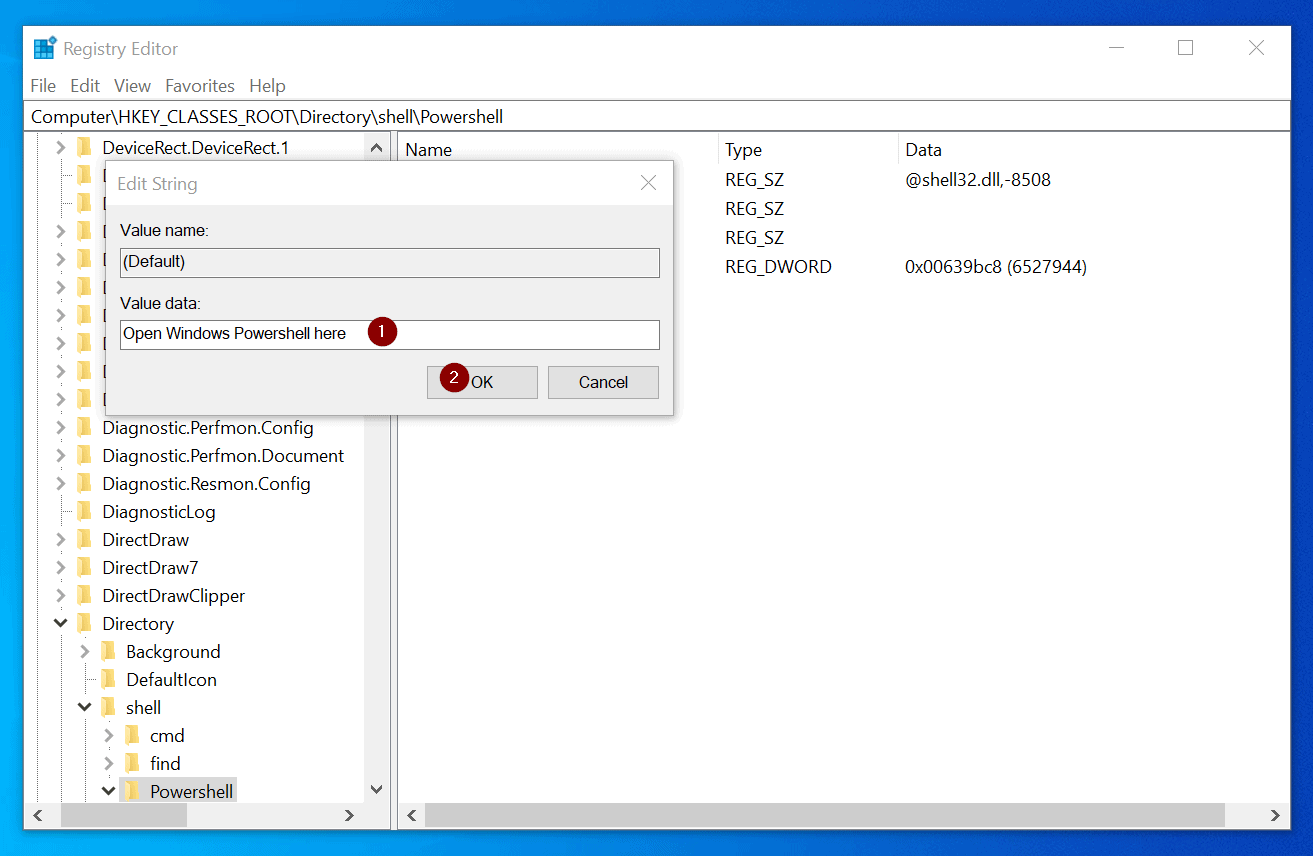Click tree pane horizontal scroll right arrow
The image size is (1313, 856).
point(350,816)
